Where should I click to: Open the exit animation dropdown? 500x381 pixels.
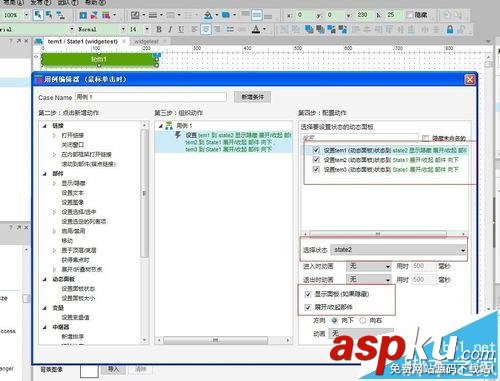[x=369, y=279]
